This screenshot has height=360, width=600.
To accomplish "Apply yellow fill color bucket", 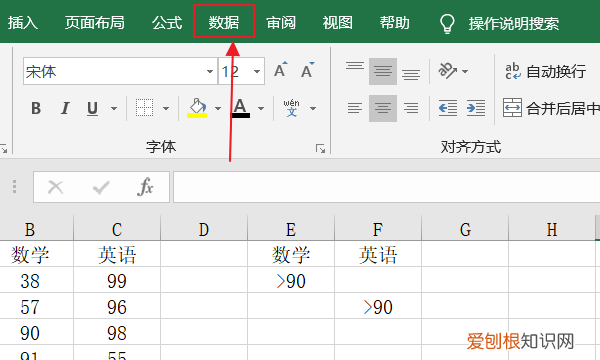I will [x=197, y=108].
